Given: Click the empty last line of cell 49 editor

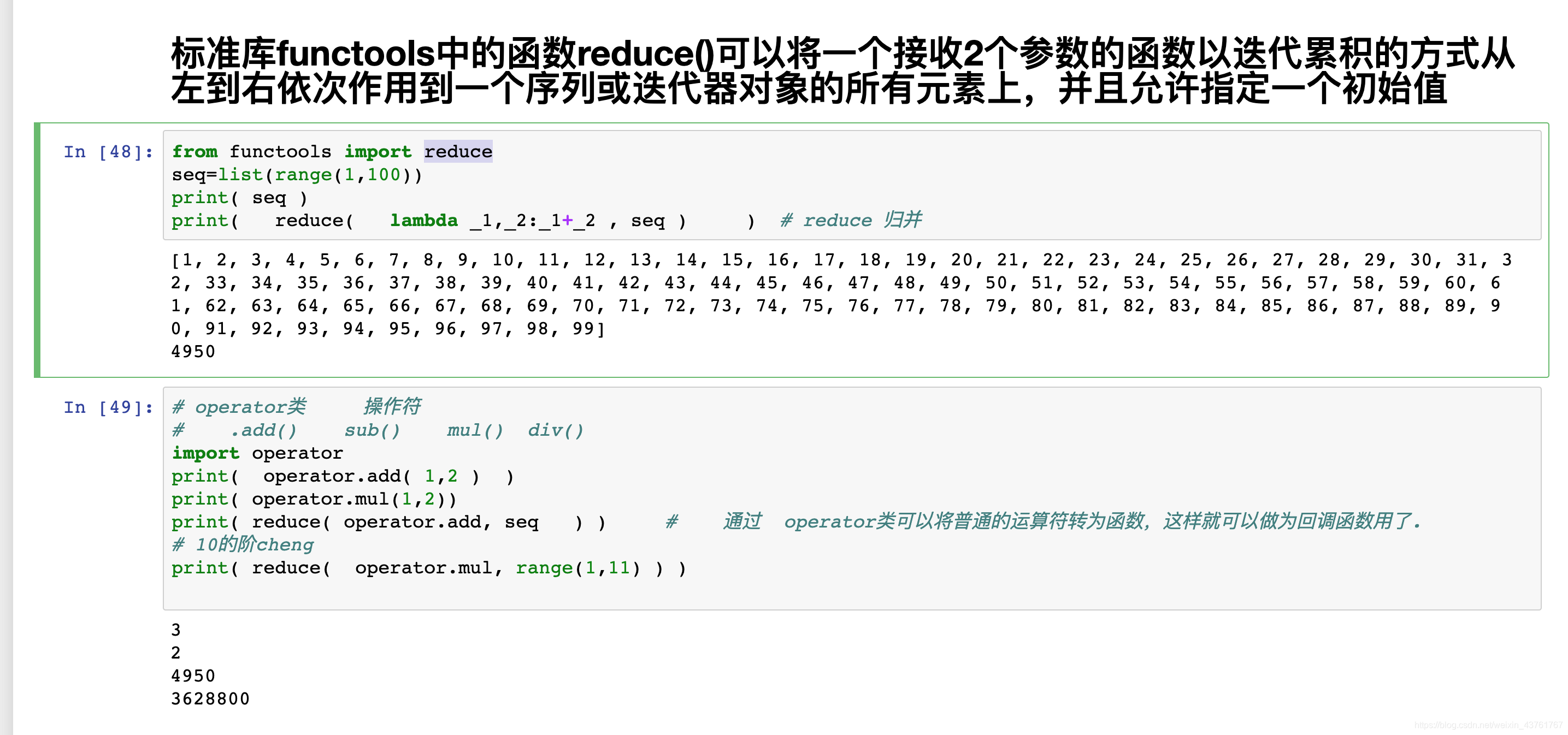Looking at the screenshot, I should [852, 591].
